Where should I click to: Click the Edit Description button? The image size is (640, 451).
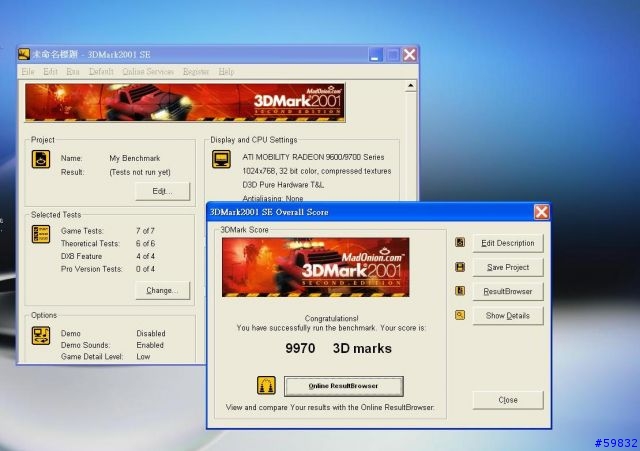tap(508, 243)
